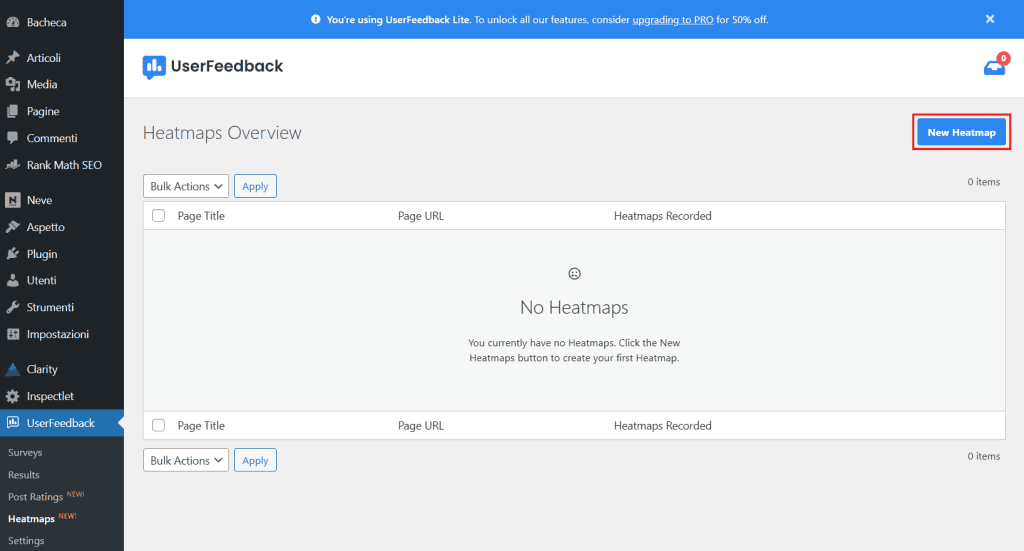Follow the upgrading to PRO link
This screenshot has height=551, width=1024.
click(x=673, y=20)
